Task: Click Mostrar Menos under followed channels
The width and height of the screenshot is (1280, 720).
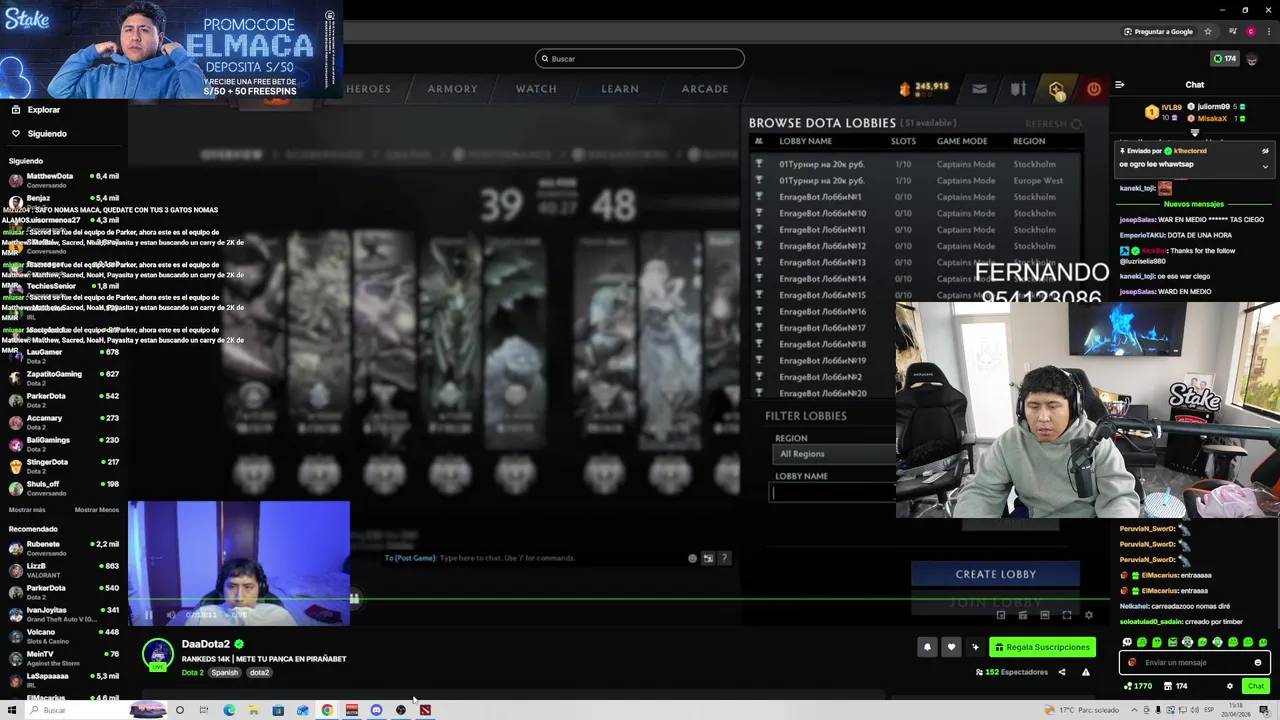Action: tap(96, 510)
